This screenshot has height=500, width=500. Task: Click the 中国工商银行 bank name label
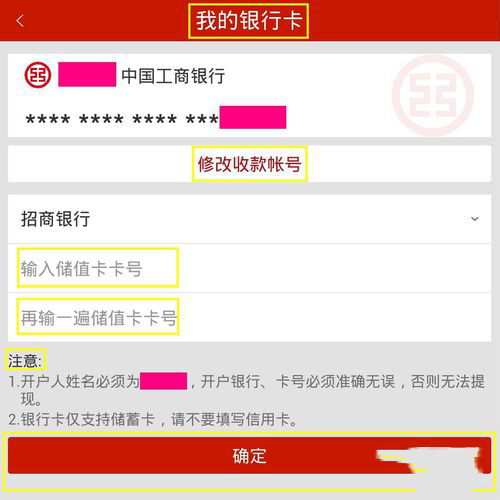coord(173,76)
